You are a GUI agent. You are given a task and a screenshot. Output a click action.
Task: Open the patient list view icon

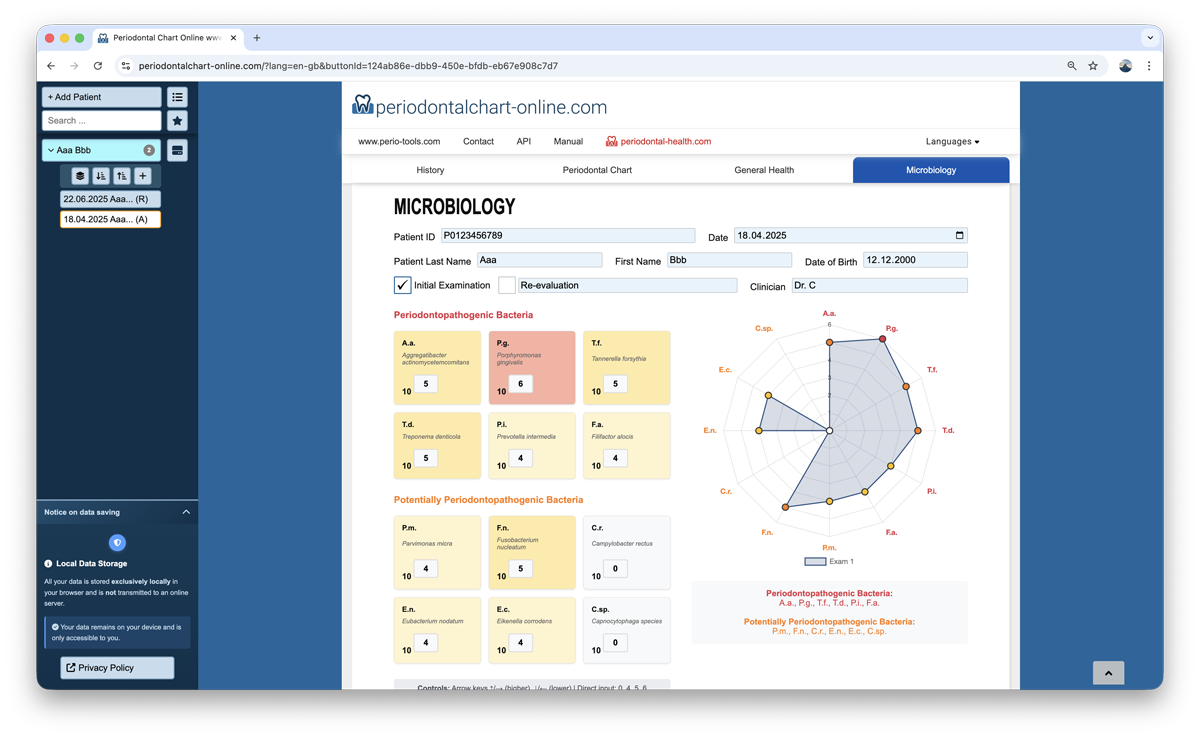pos(177,97)
